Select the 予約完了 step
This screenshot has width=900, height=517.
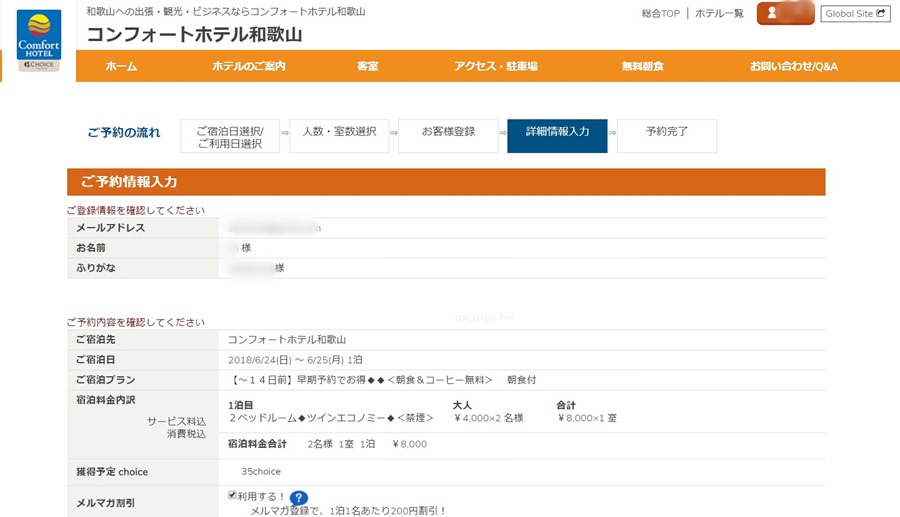coord(667,137)
